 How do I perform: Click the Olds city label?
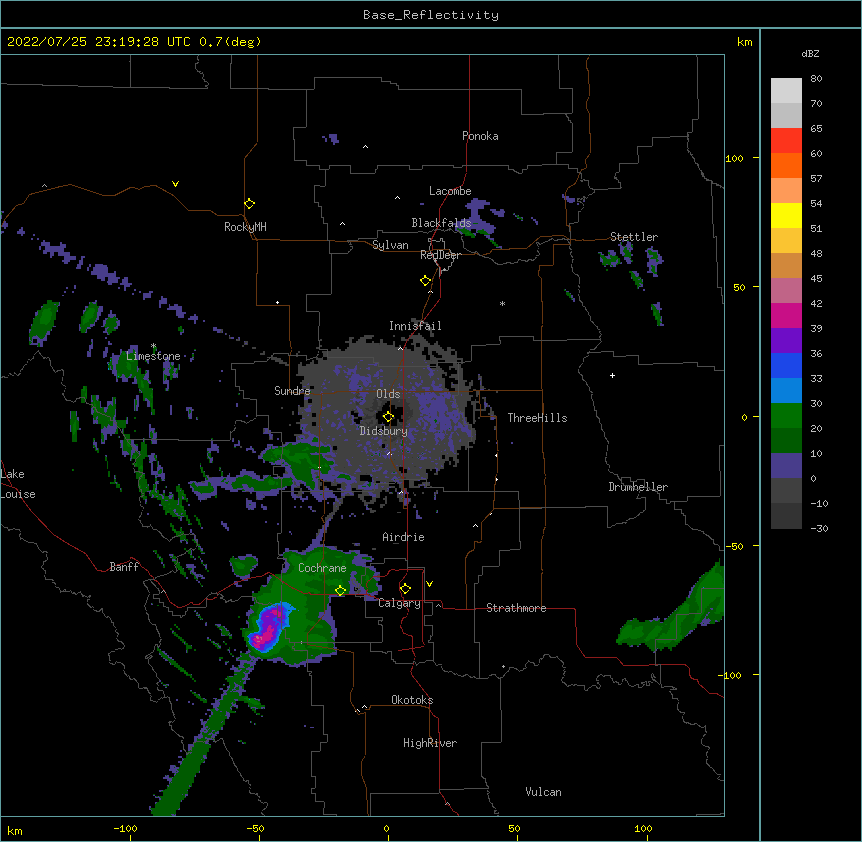point(388,394)
